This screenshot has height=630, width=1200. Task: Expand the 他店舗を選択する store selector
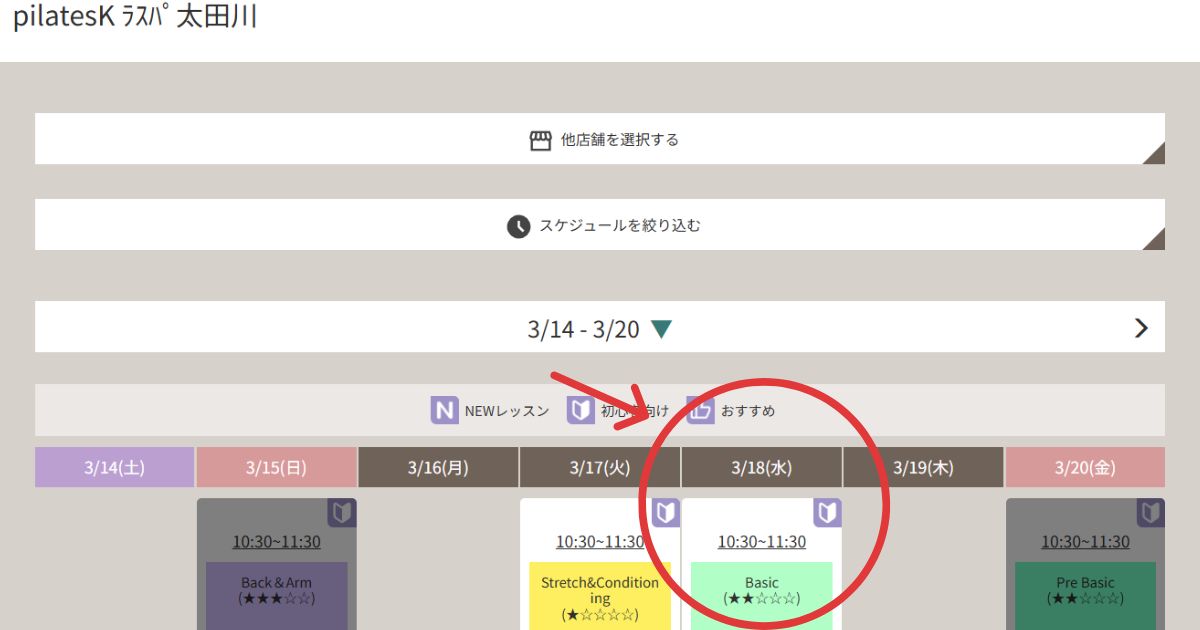[600, 139]
